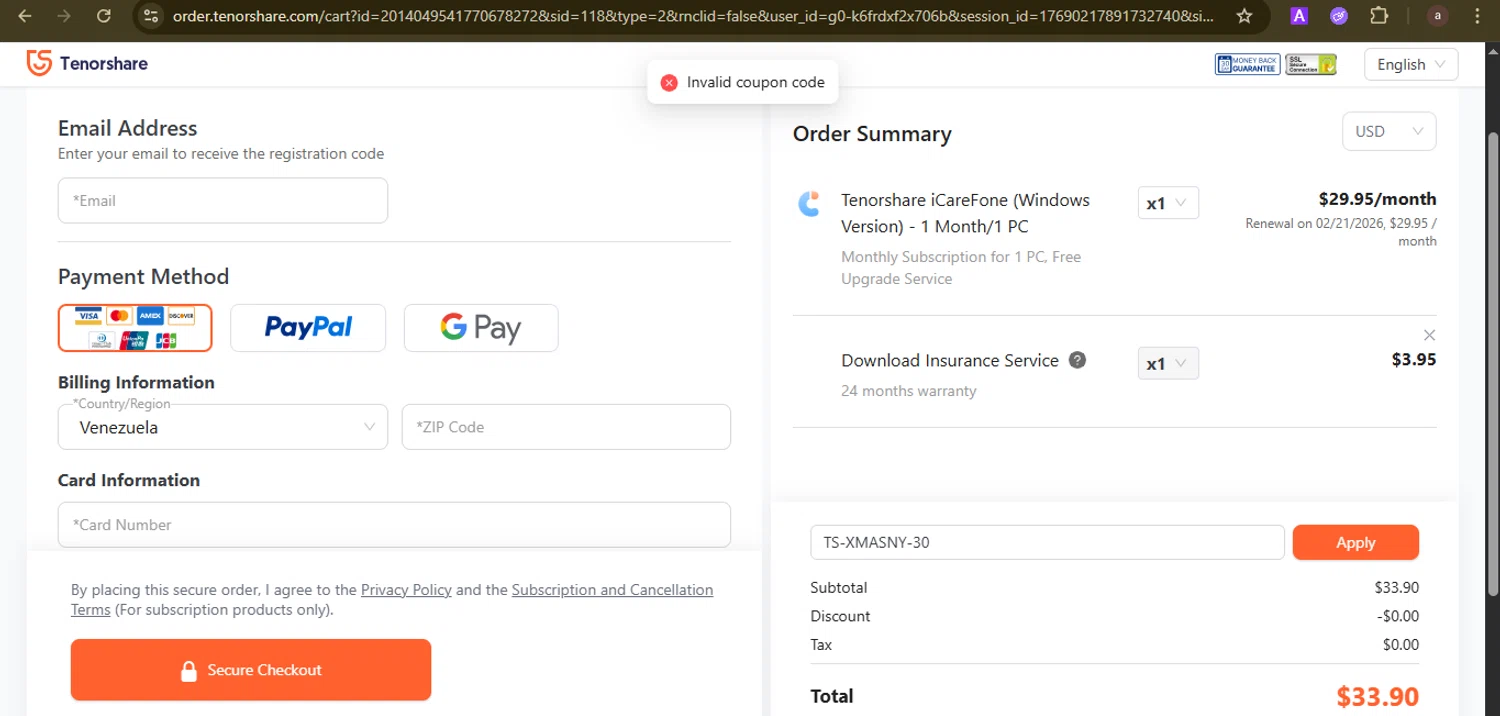Open iCareFone quantity x1 dropdown

pyautogui.click(x=1168, y=203)
